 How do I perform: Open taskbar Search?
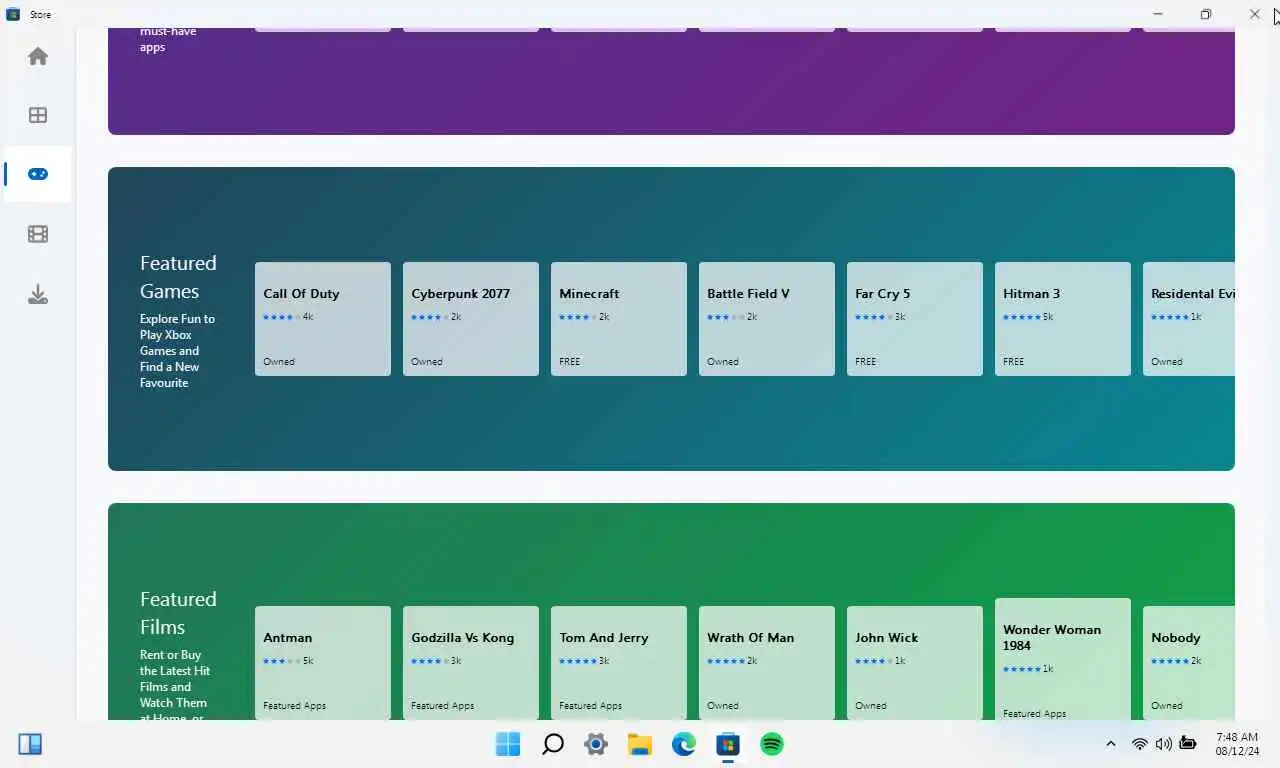pyautogui.click(x=552, y=744)
